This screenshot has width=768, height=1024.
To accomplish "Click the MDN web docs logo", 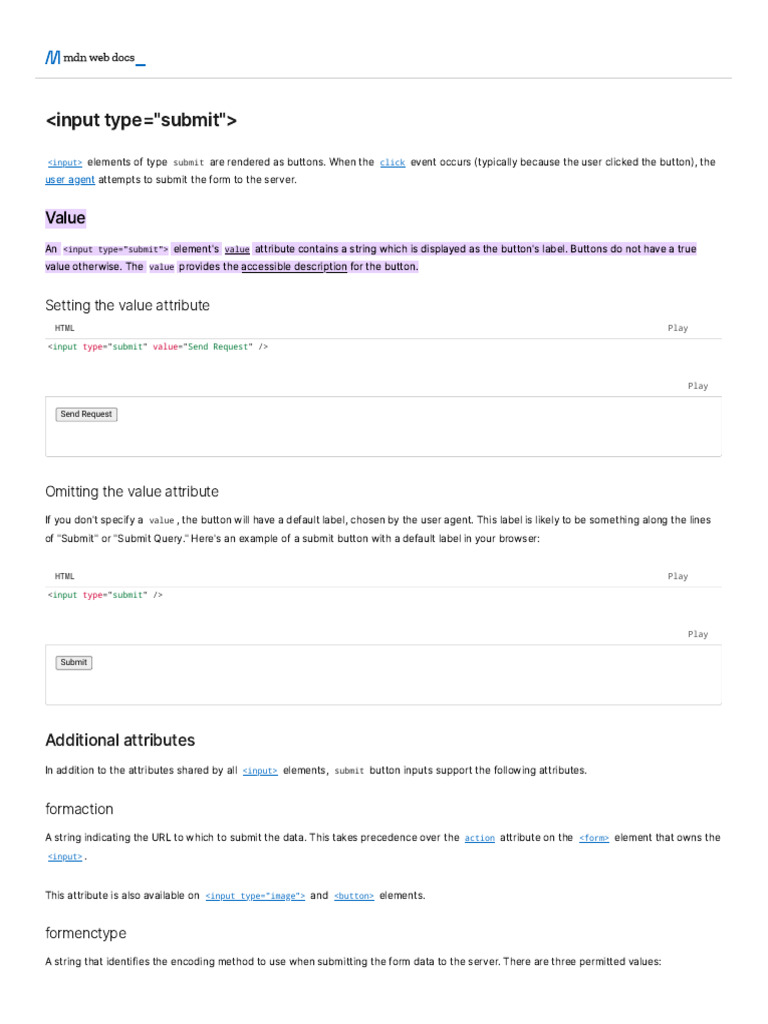I will pos(95,58).
